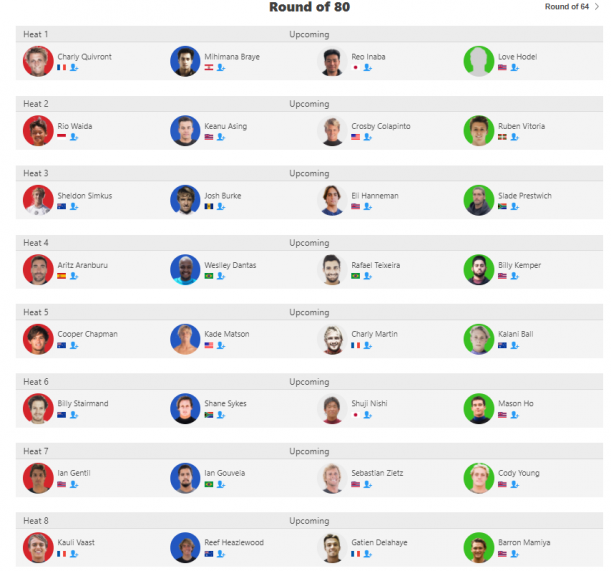Follow Barron Mamiya with add-person icon
Screen dimensions: 611x571
pyautogui.click(x=515, y=554)
